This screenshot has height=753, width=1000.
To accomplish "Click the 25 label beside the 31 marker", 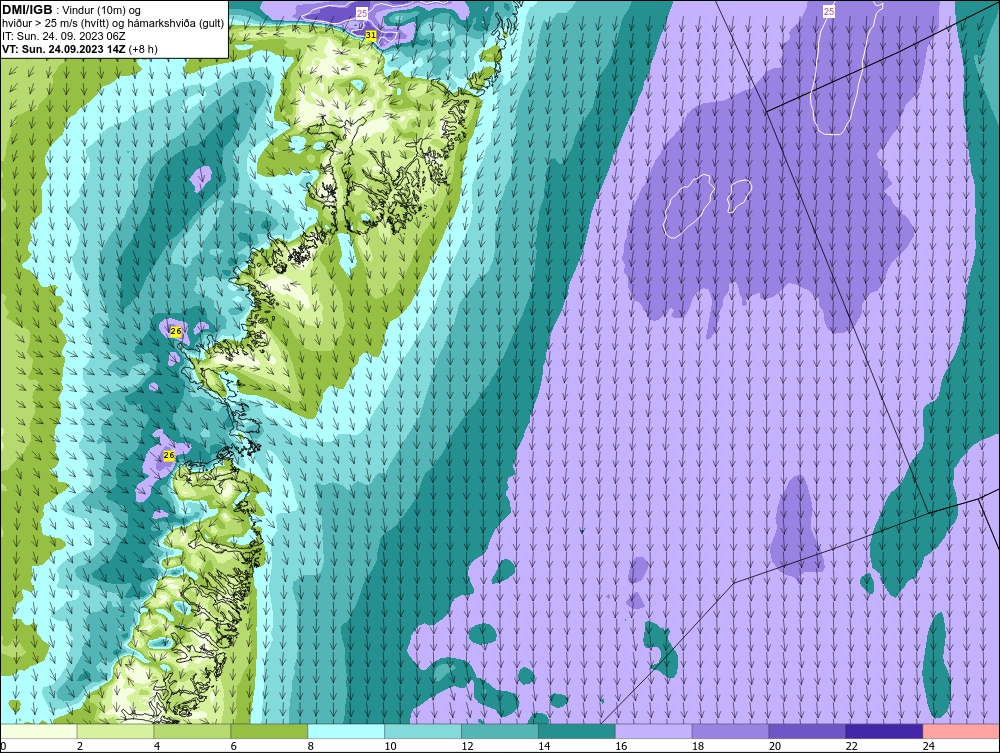I will pos(362,13).
